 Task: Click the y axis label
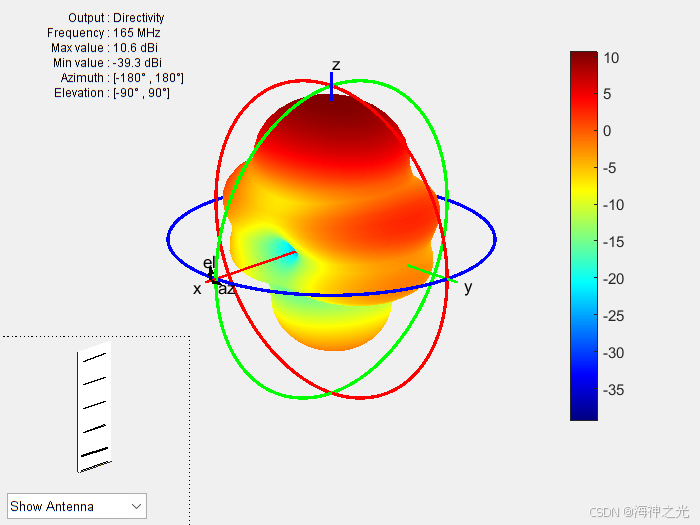(468, 288)
